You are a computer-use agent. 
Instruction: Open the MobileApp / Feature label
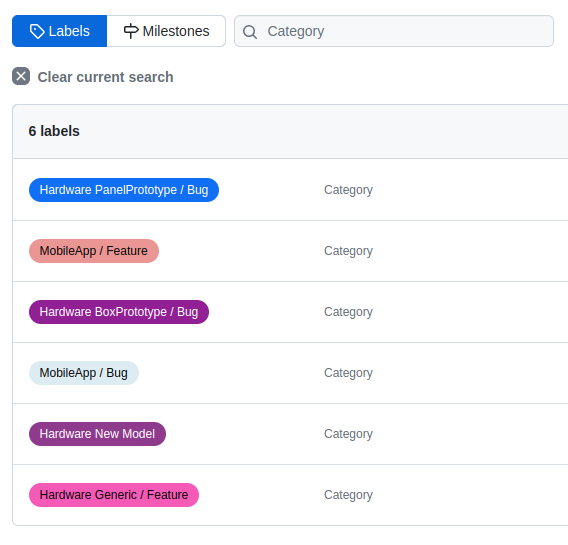tap(94, 251)
